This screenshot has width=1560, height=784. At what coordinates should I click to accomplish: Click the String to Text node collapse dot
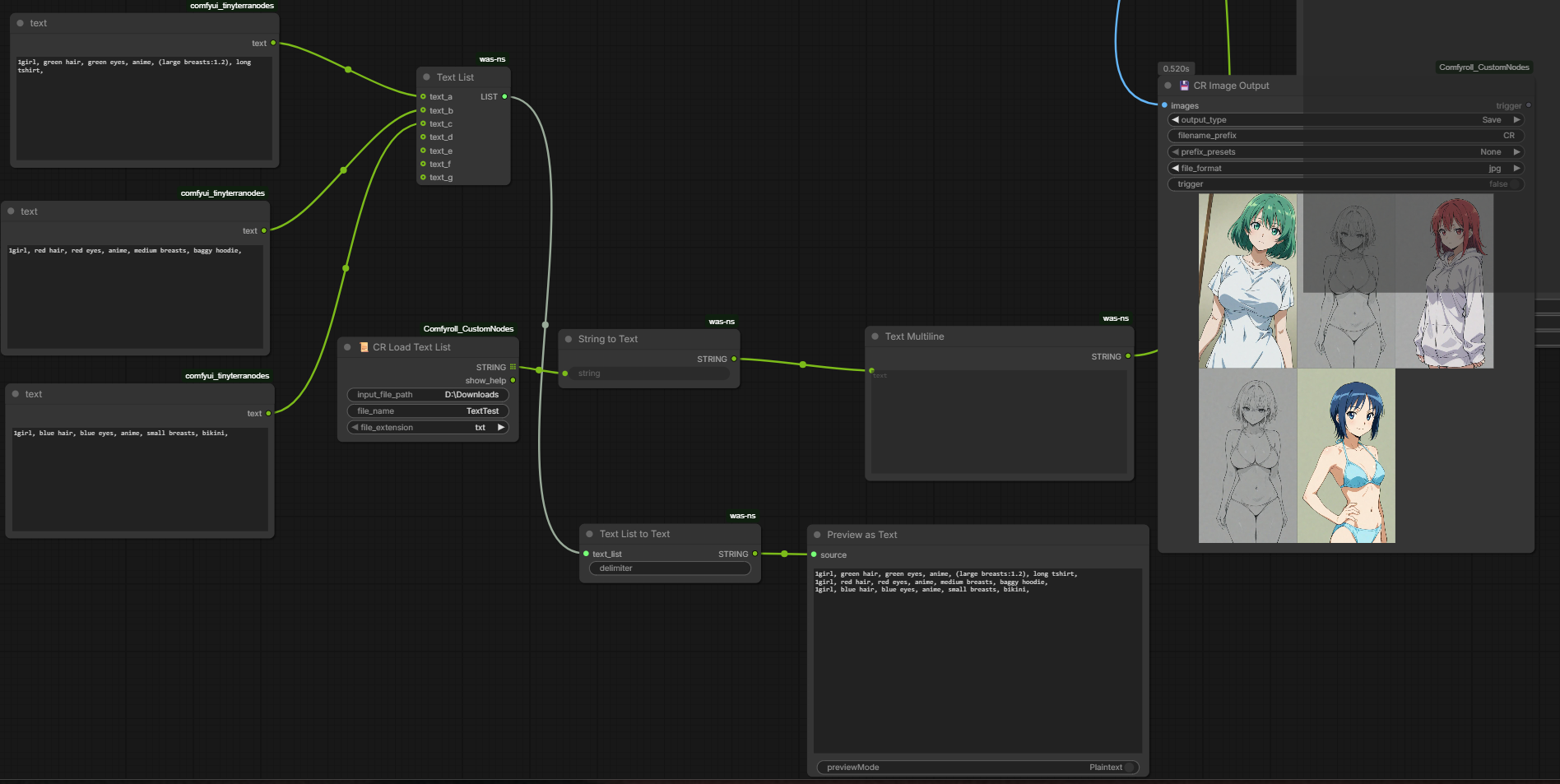tap(569, 339)
